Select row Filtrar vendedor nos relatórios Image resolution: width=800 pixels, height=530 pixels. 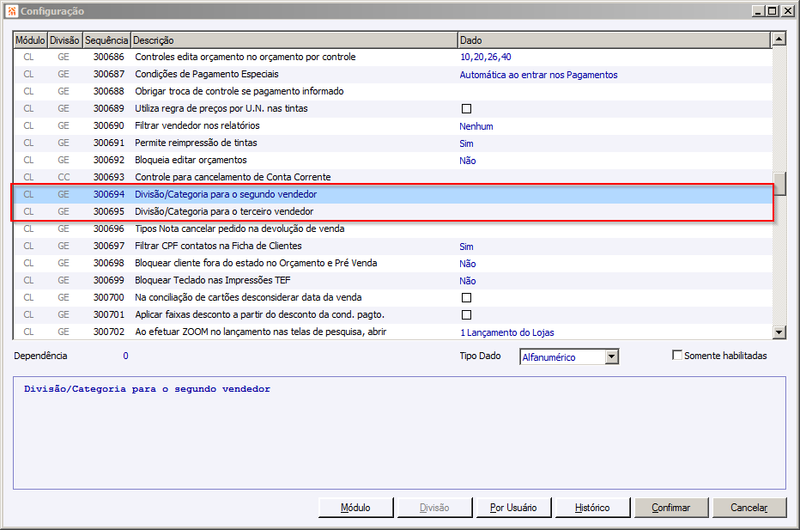click(x=392, y=126)
